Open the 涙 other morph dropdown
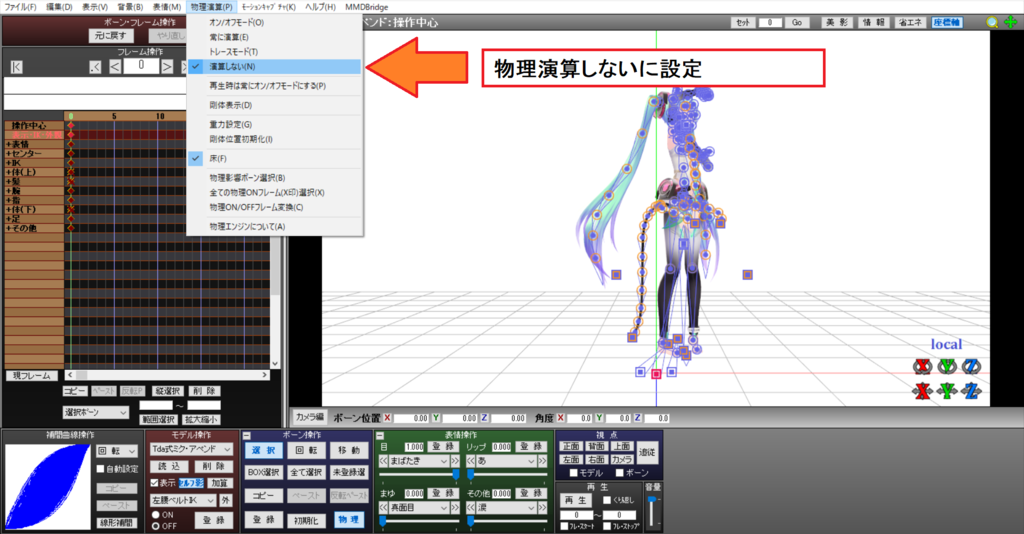1024x534 pixels. [x=506, y=507]
